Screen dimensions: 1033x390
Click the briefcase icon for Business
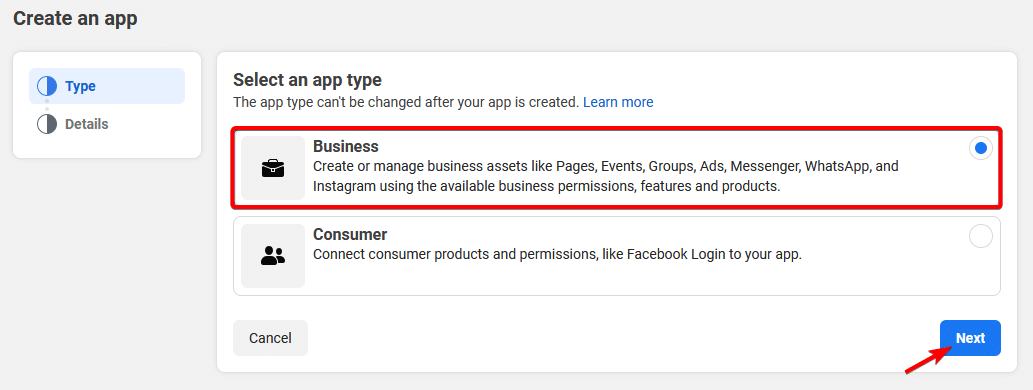click(273, 168)
